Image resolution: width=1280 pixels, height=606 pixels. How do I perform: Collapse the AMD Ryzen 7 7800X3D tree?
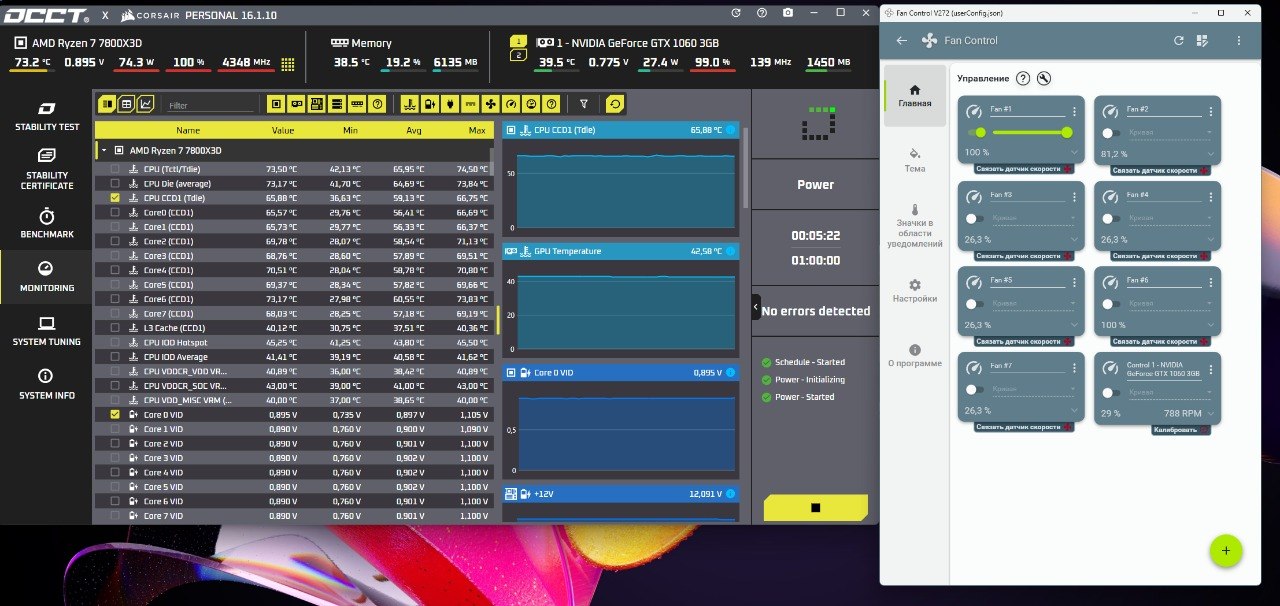[103, 150]
